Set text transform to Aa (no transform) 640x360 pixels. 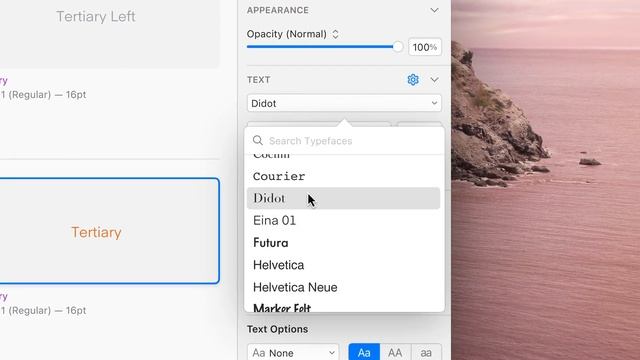coord(364,352)
